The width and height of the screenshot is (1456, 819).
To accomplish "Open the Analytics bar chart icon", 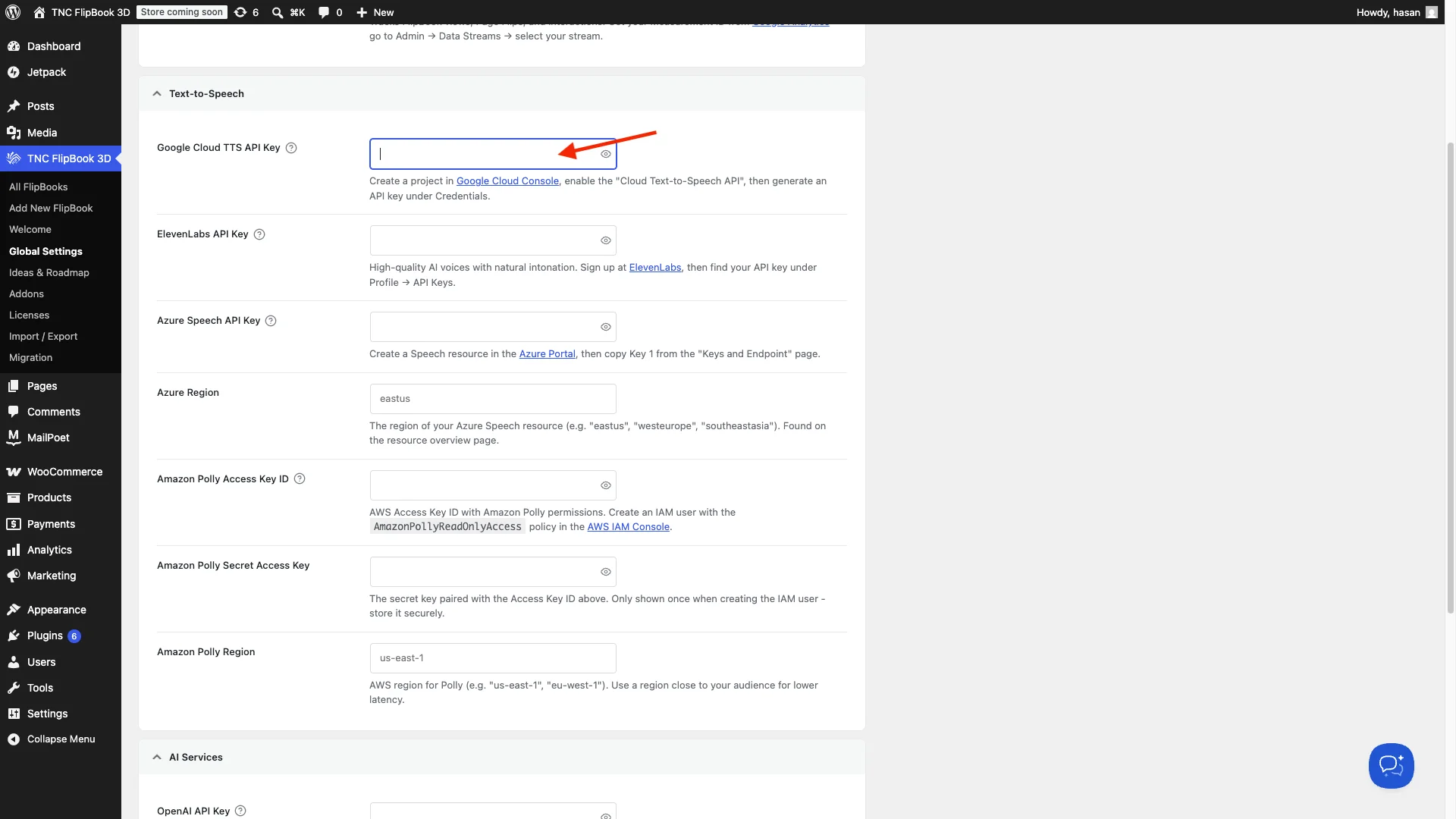I will [x=14, y=550].
